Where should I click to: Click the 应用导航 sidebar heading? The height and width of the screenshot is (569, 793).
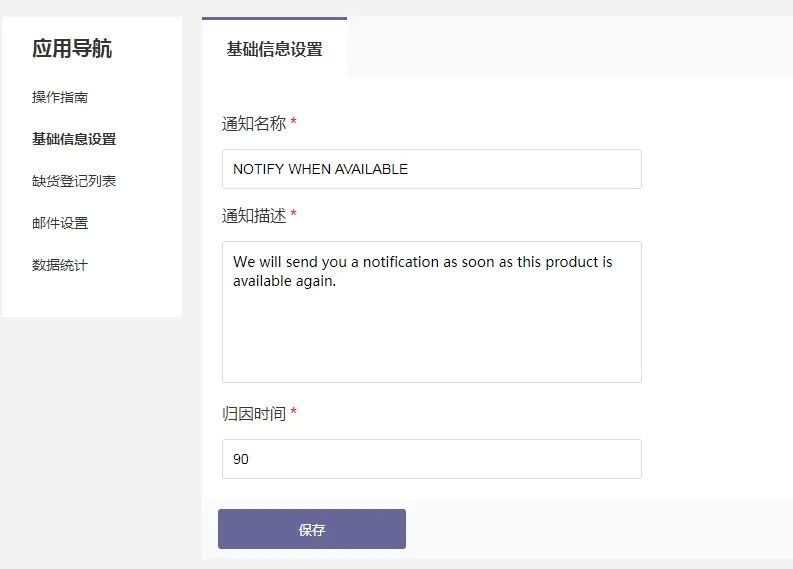72,49
